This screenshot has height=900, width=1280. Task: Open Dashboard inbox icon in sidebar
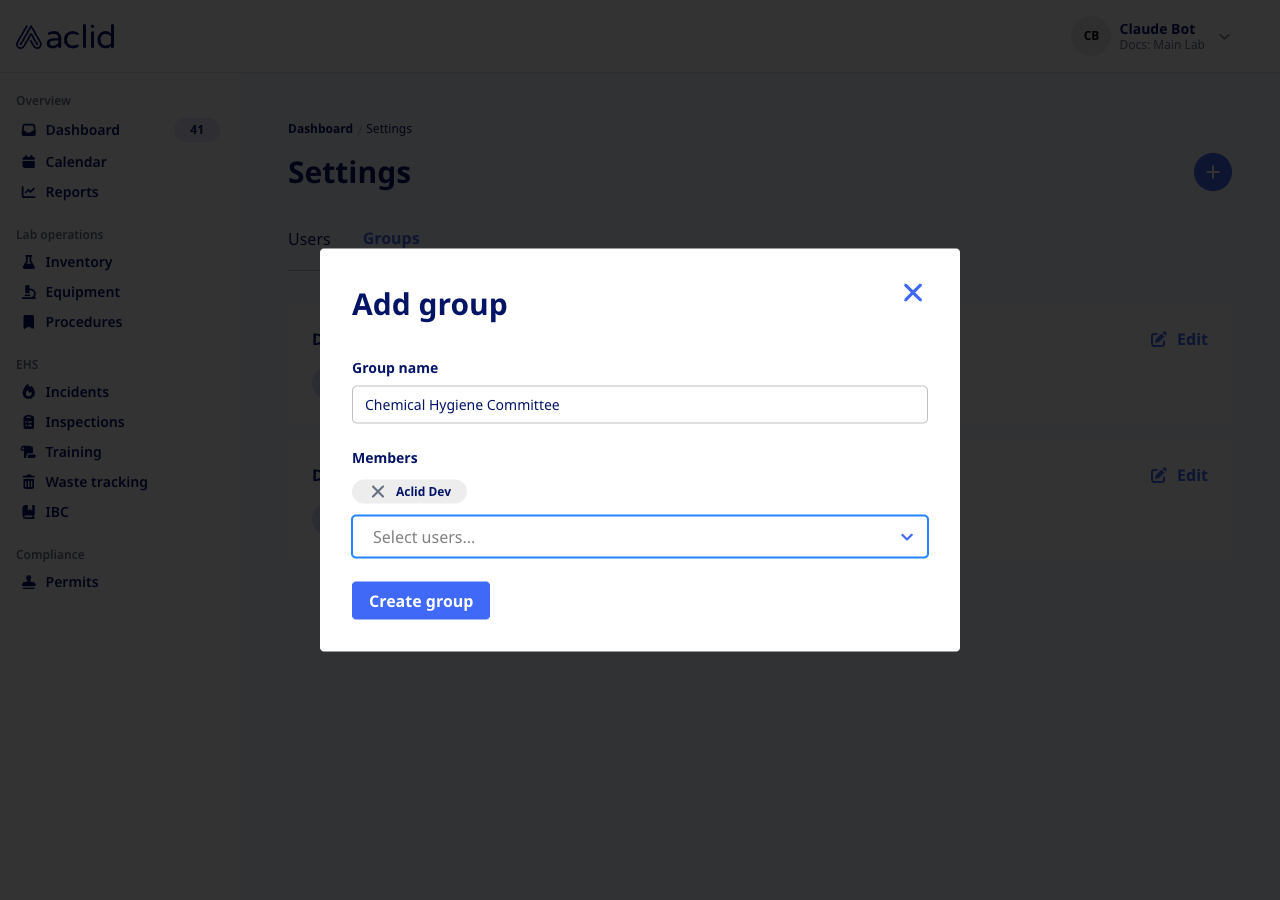point(29,130)
